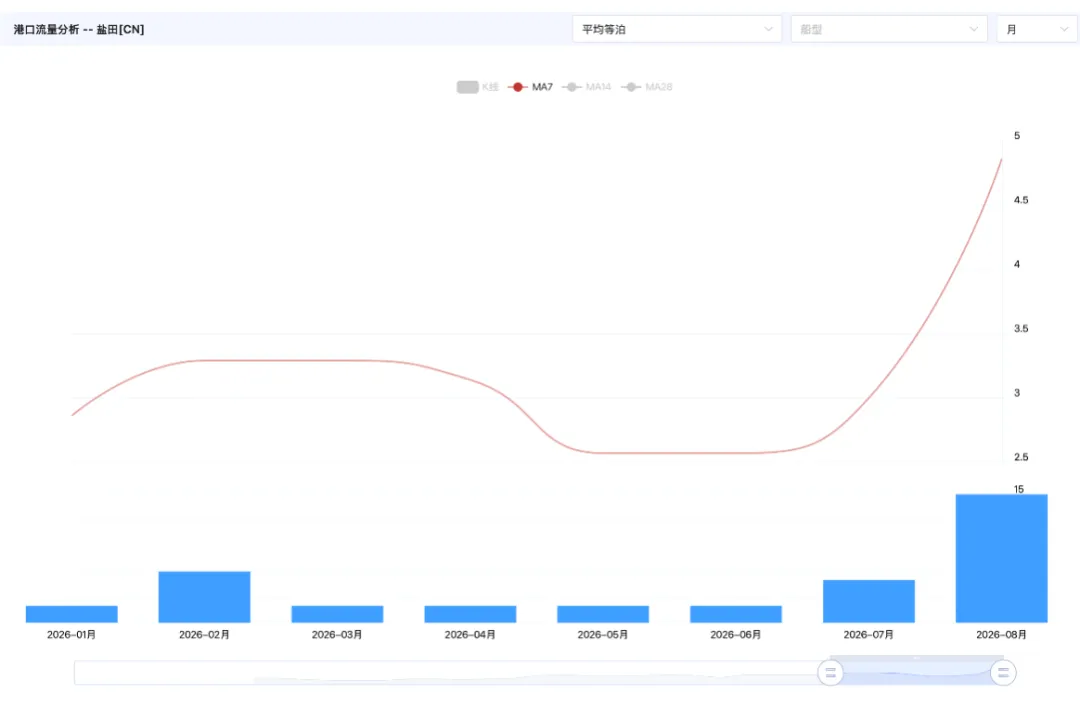Toggle the MA14 legend series

click(x=586, y=87)
